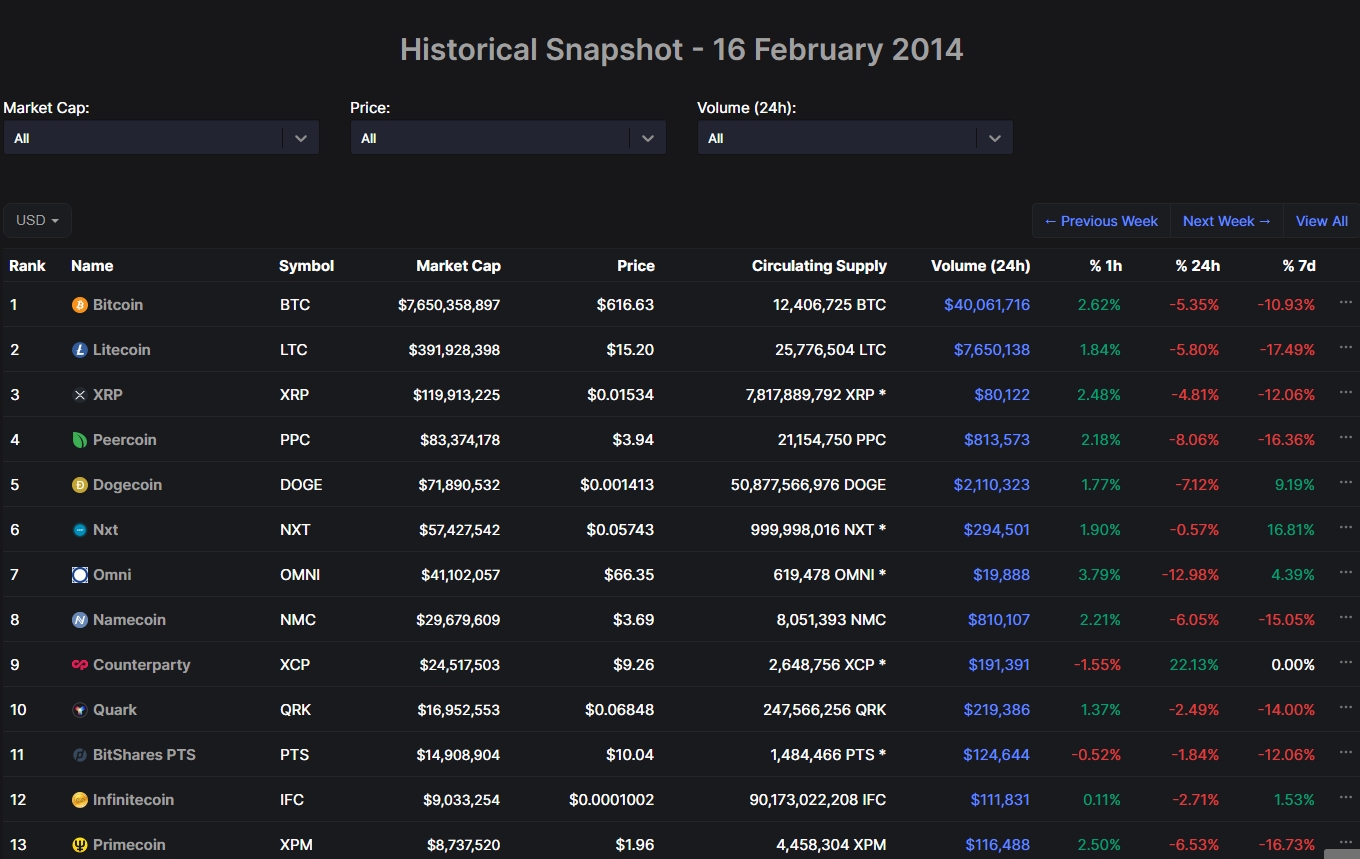Go to Previous Week snapshot
1360x859 pixels.
1101,221
